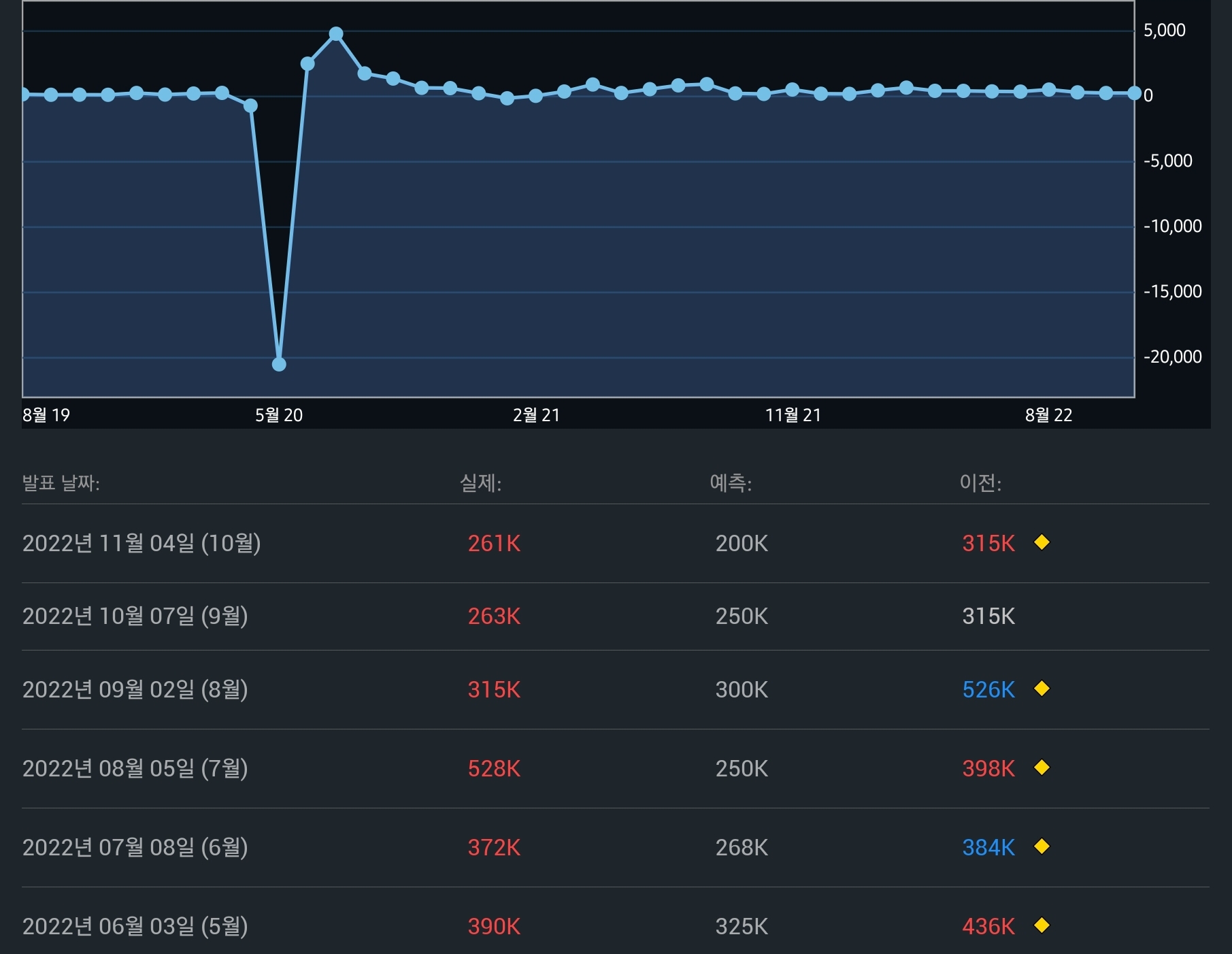This screenshot has width=1232, height=954.
Task: Click the 8월 19 x-axis label
Action: pyautogui.click(x=46, y=415)
